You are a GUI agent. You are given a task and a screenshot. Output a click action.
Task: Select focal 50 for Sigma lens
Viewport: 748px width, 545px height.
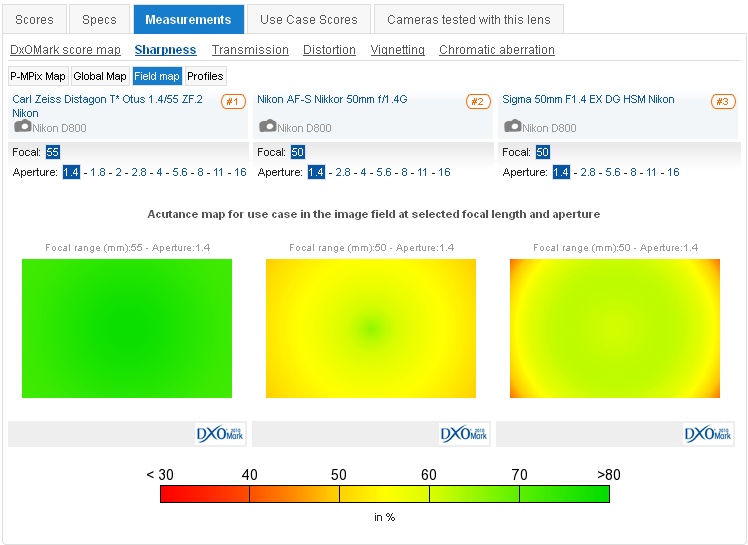click(542, 152)
